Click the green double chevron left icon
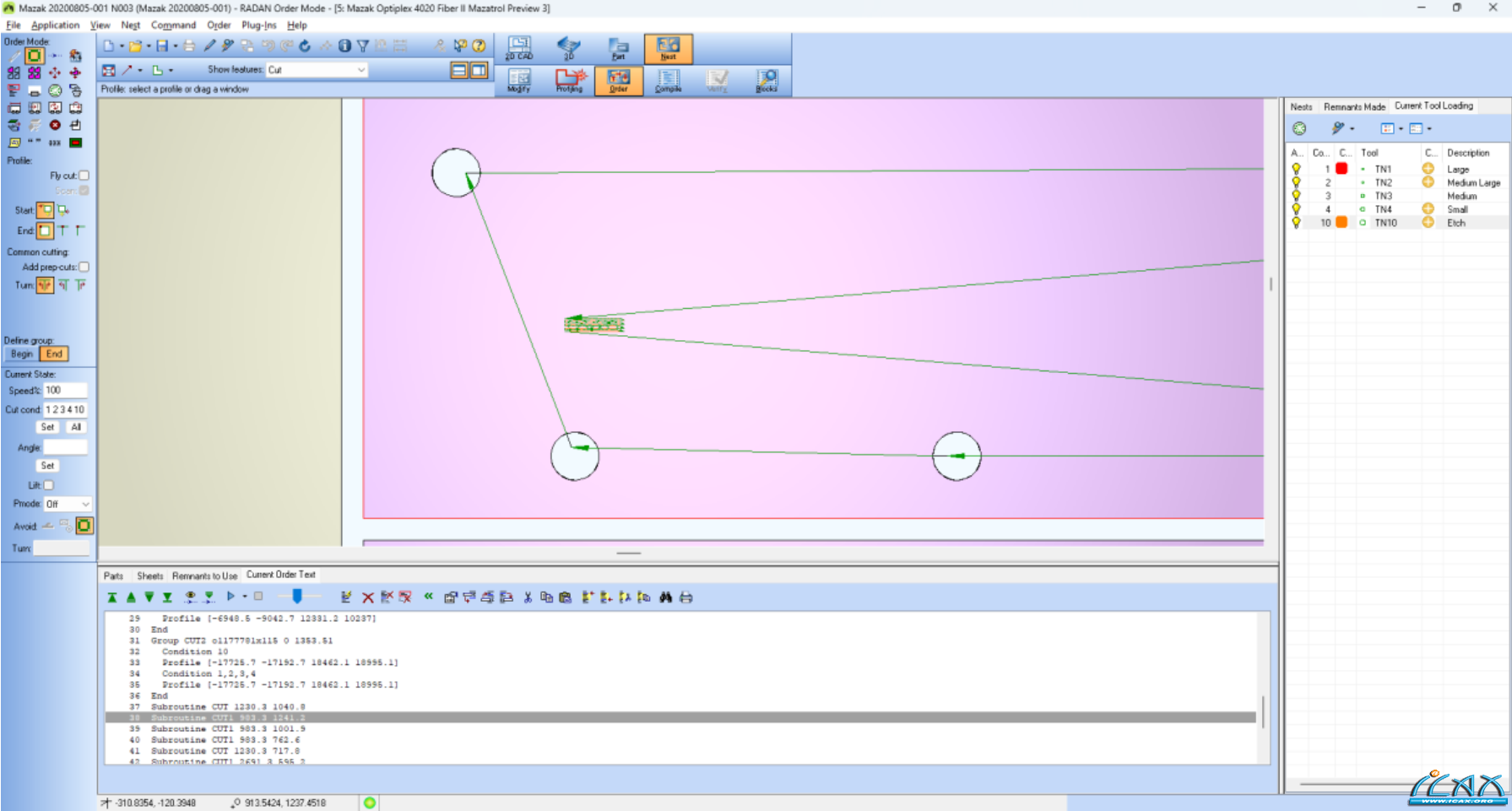This screenshot has height=811, width=1512. [428, 597]
